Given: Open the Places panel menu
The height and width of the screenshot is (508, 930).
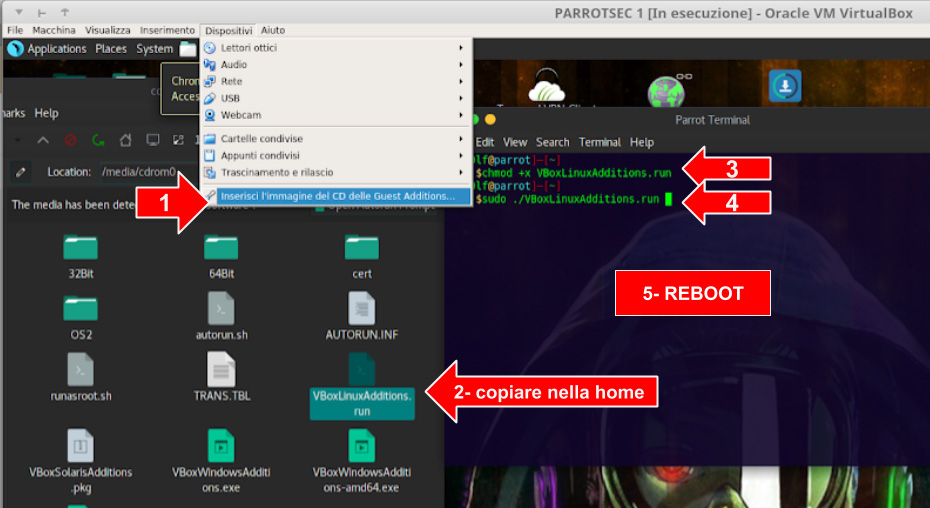Looking at the screenshot, I should [111, 49].
